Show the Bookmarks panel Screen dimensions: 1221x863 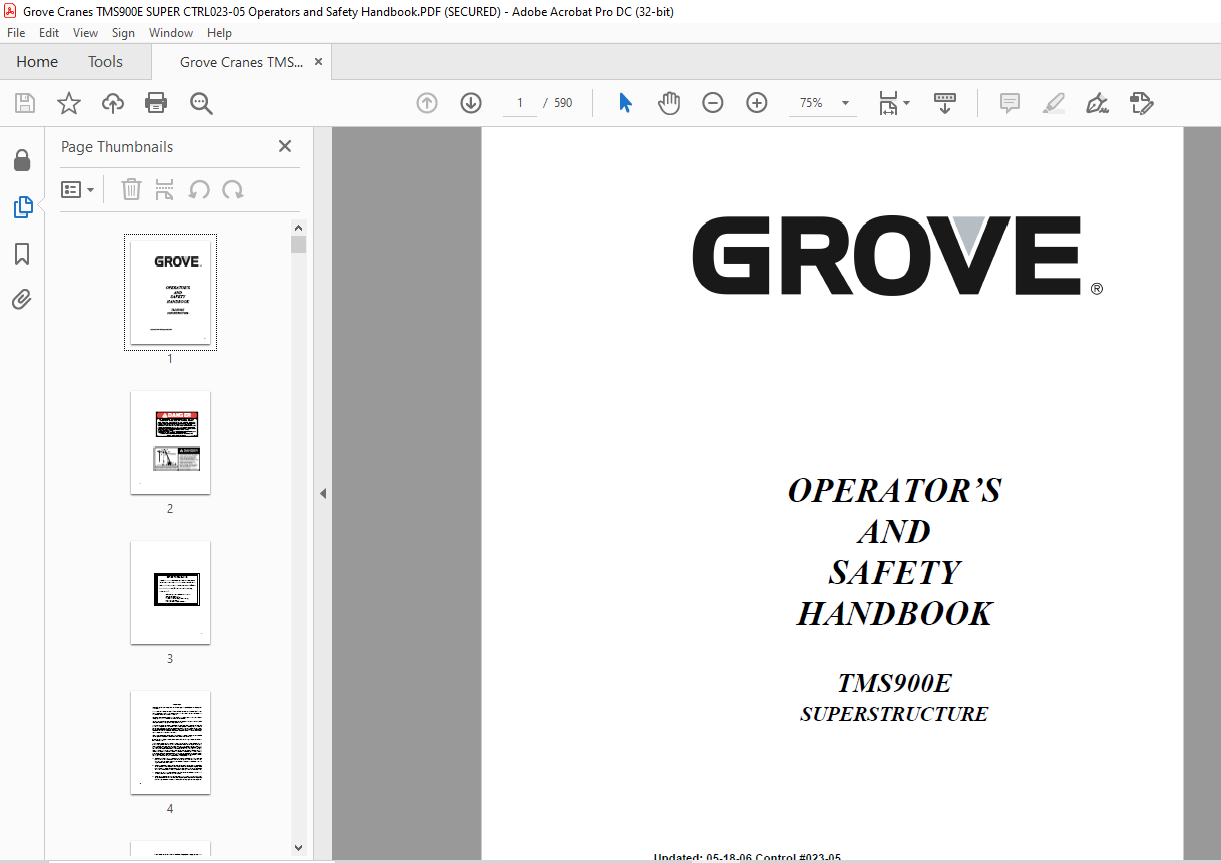[x=22, y=254]
